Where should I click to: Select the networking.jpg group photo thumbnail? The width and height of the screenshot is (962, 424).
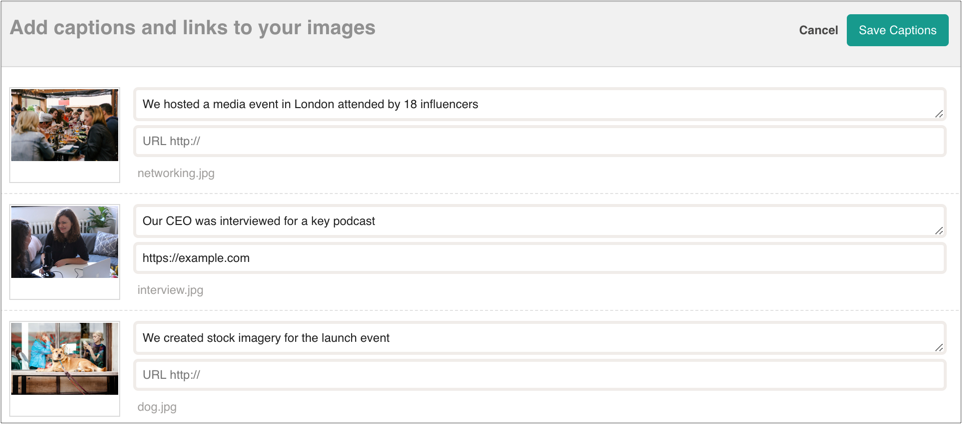[x=65, y=126]
